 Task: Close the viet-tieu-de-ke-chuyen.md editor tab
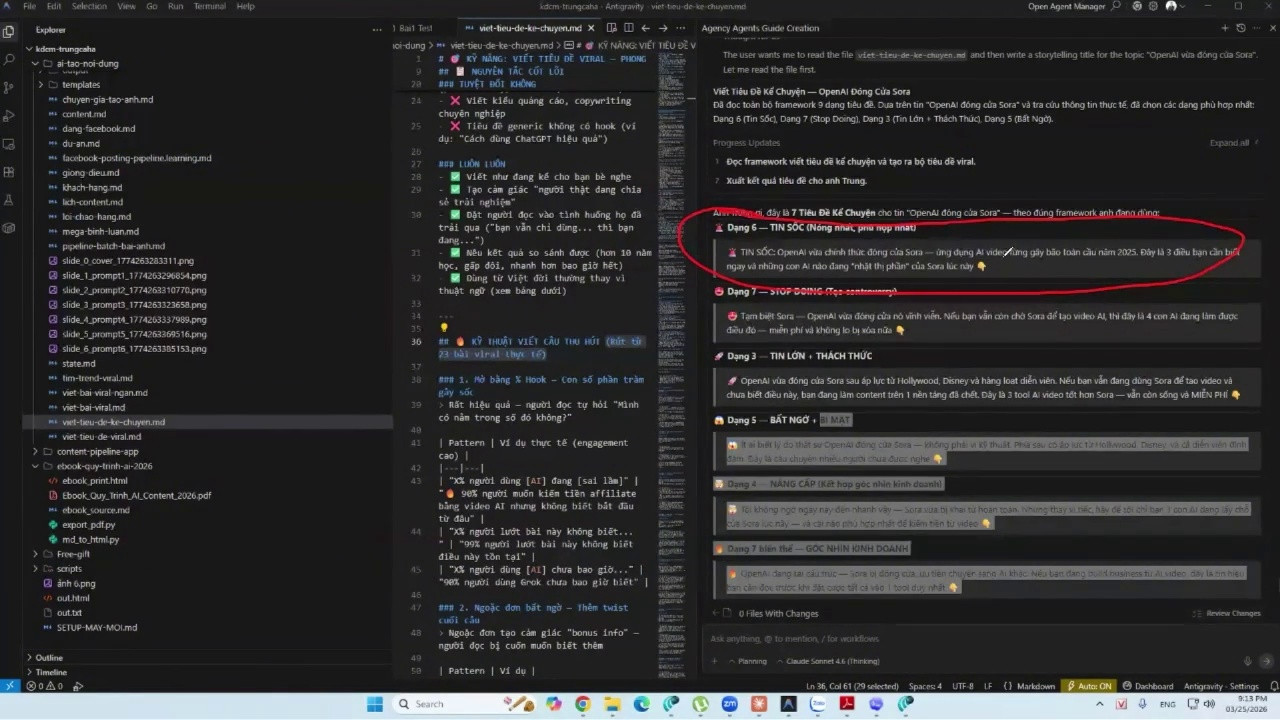click(590, 28)
